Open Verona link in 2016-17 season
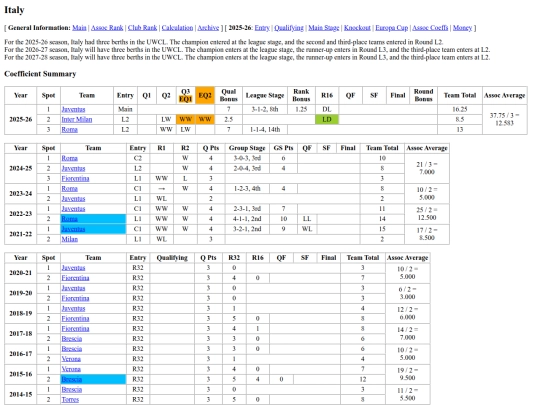 tap(71, 359)
